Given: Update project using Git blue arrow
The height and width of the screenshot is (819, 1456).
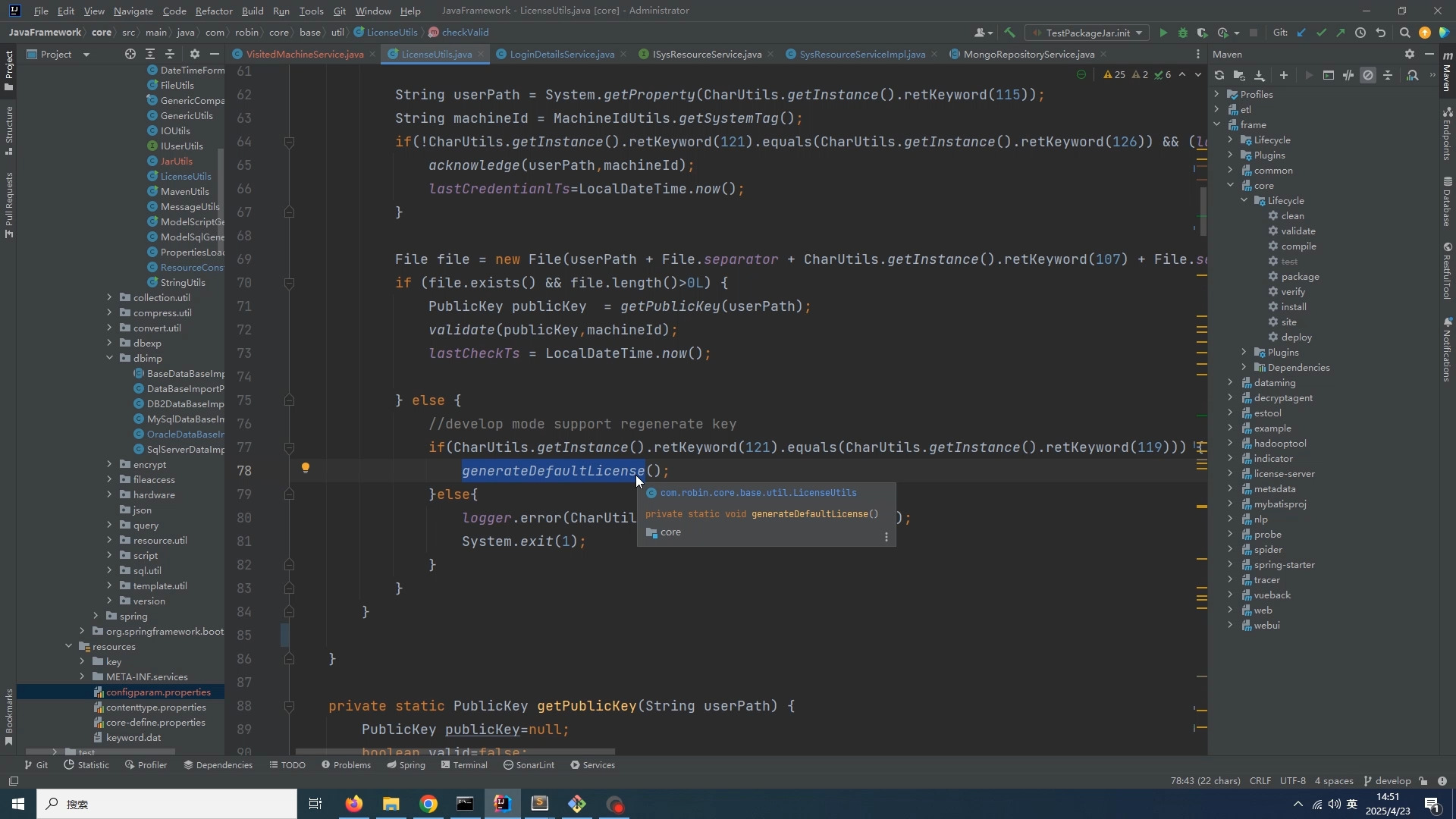Looking at the screenshot, I should (1302, 33).
